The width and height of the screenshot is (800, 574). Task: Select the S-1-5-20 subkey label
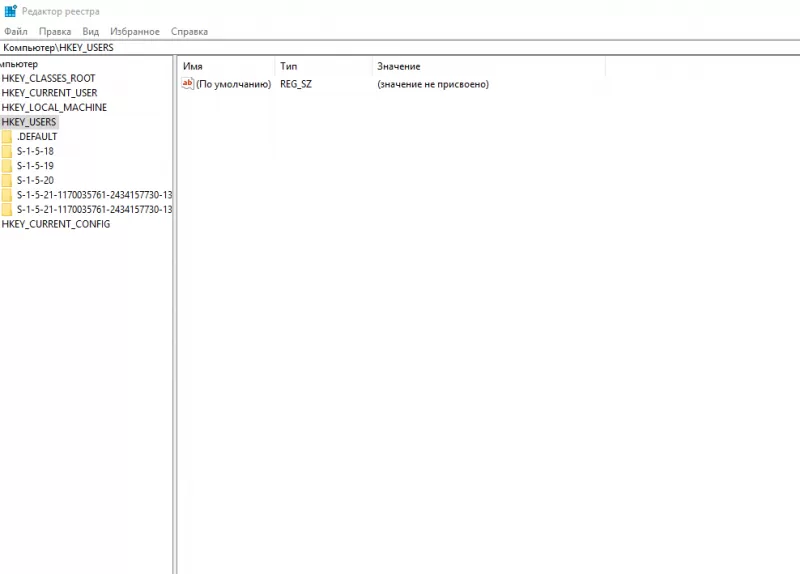[x=35, y=180]
